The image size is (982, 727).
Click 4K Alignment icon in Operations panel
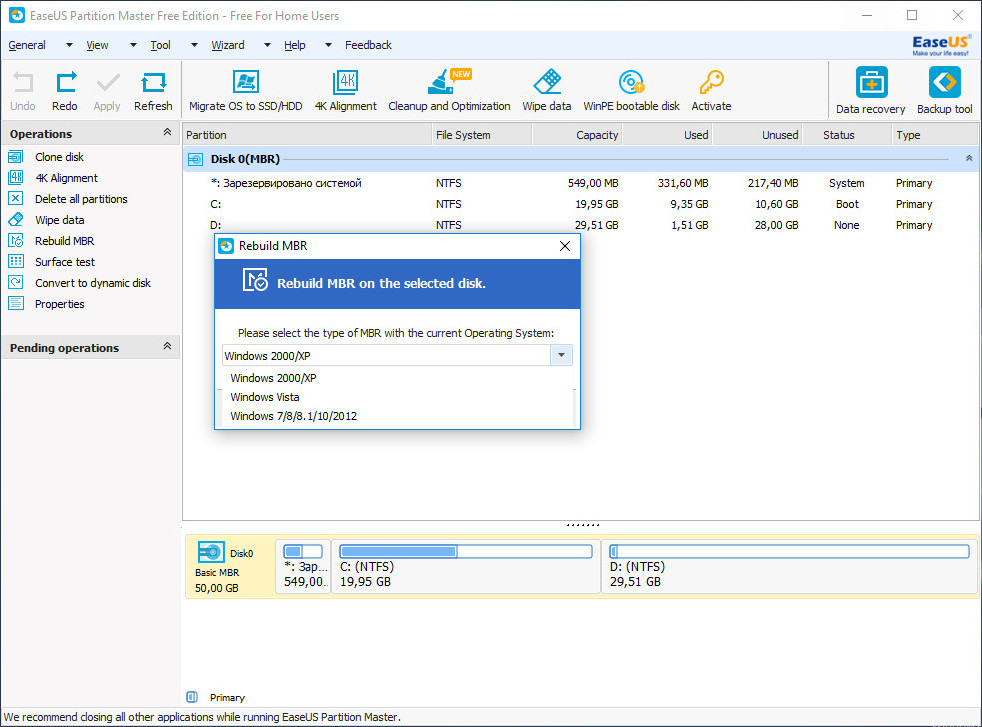pos(16,178)
